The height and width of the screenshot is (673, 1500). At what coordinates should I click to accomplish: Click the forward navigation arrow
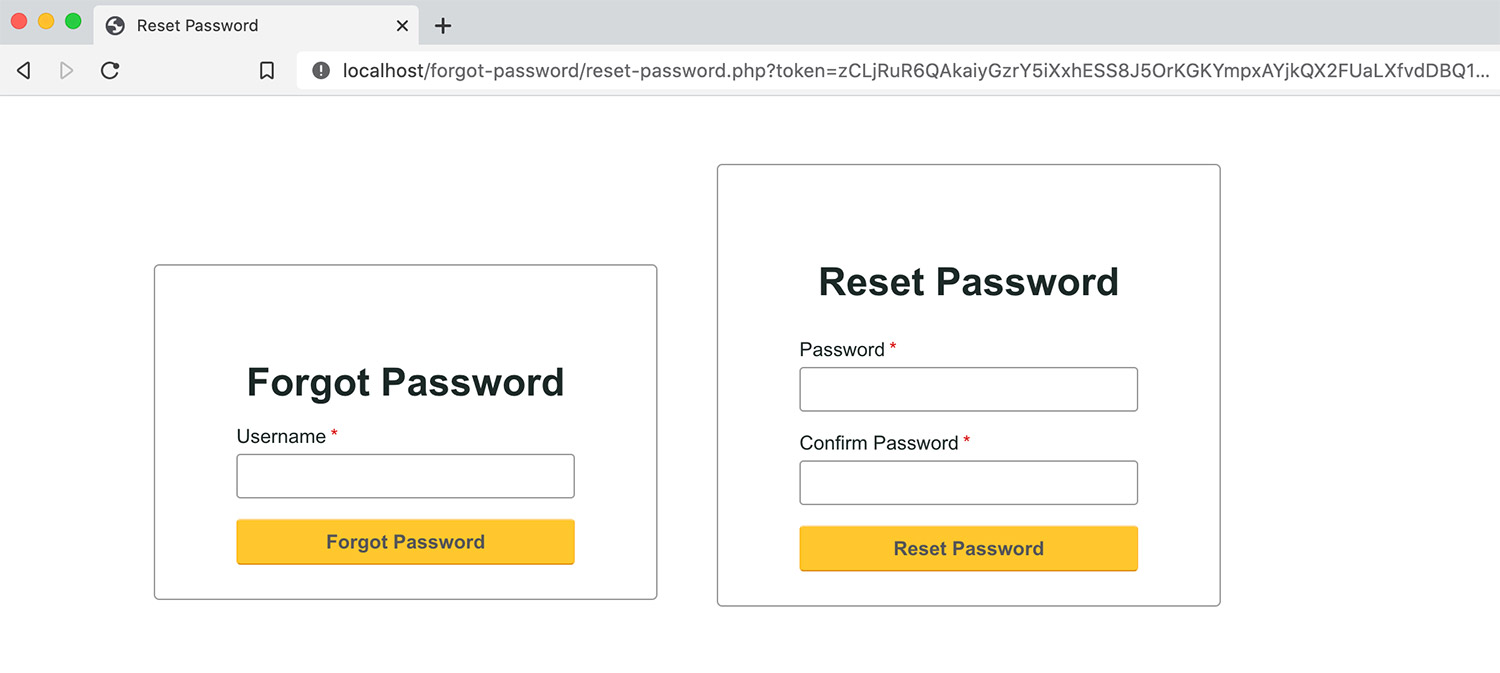tap(64, 70)
